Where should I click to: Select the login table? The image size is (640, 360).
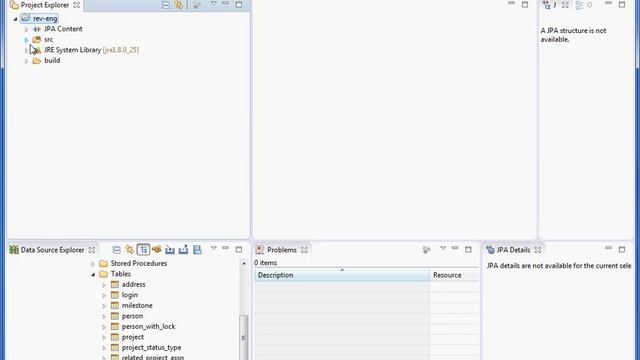(130, 295)
